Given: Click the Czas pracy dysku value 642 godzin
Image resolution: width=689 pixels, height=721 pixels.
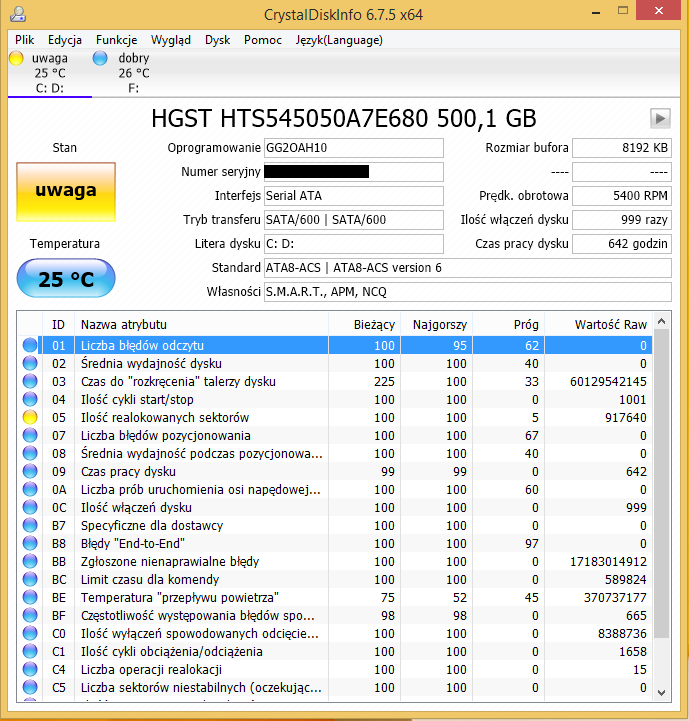Looking at the screenshot, I should (x=622, y=244).
